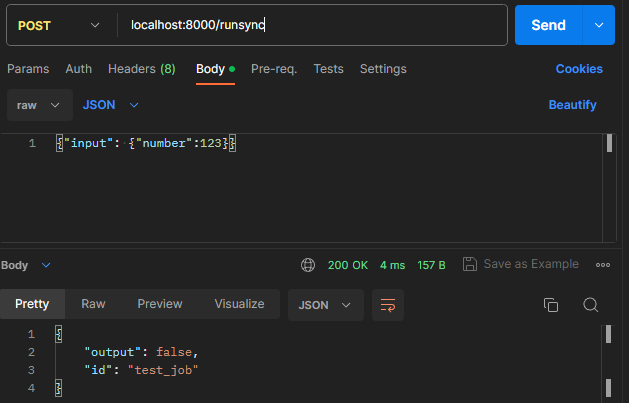The width and height of the screenshot is (629, 403).
Task: Click the Cookies link
Action: tap(579, 69)
